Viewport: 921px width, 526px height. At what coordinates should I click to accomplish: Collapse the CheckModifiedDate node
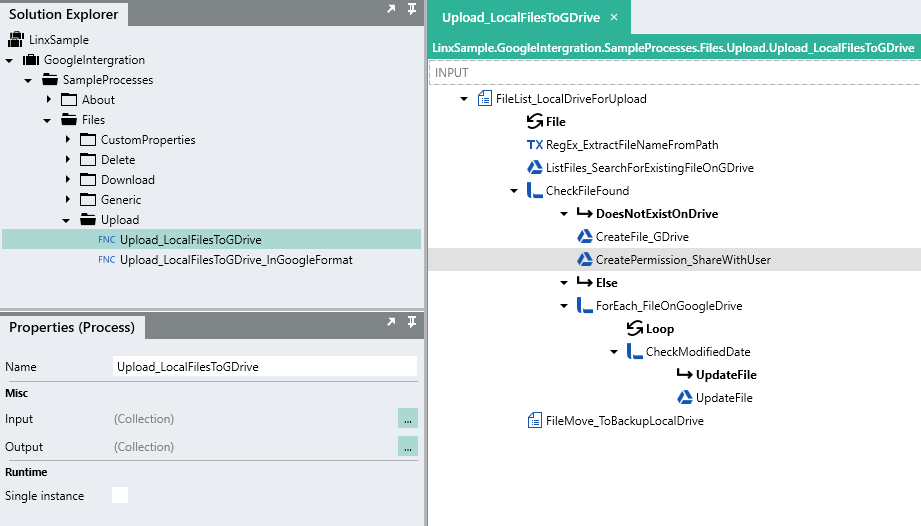(x=614, y=352)
